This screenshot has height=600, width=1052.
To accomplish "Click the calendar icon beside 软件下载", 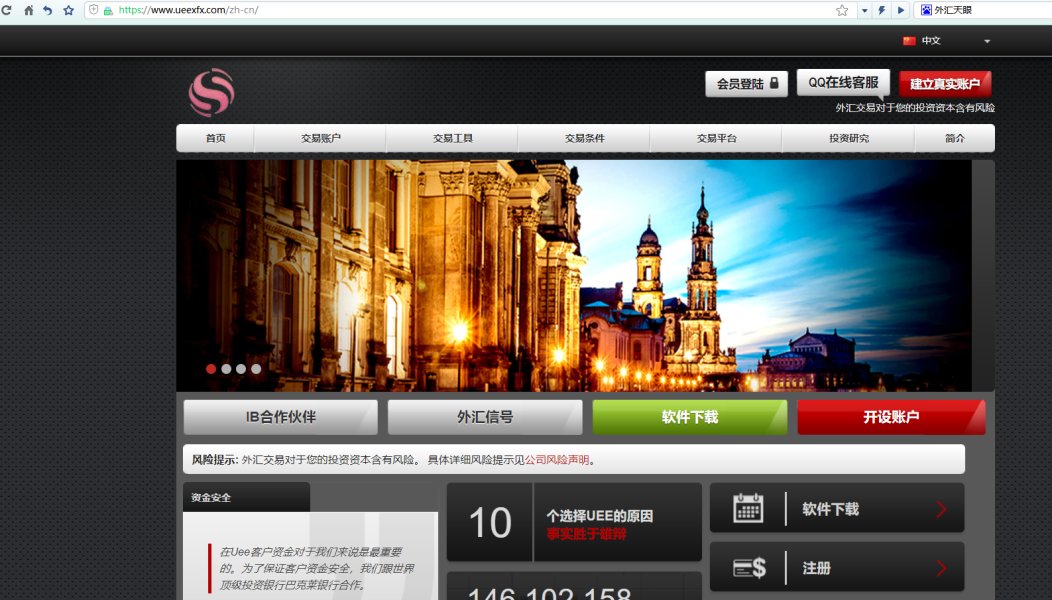I will (748, 508).
